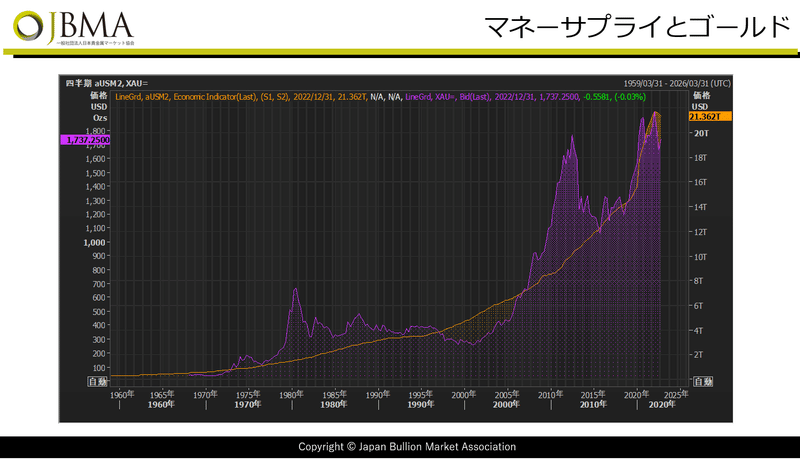
Task: Select the orange 21.362T value tag
Action: pyautogui.click(x=710, y=117)
